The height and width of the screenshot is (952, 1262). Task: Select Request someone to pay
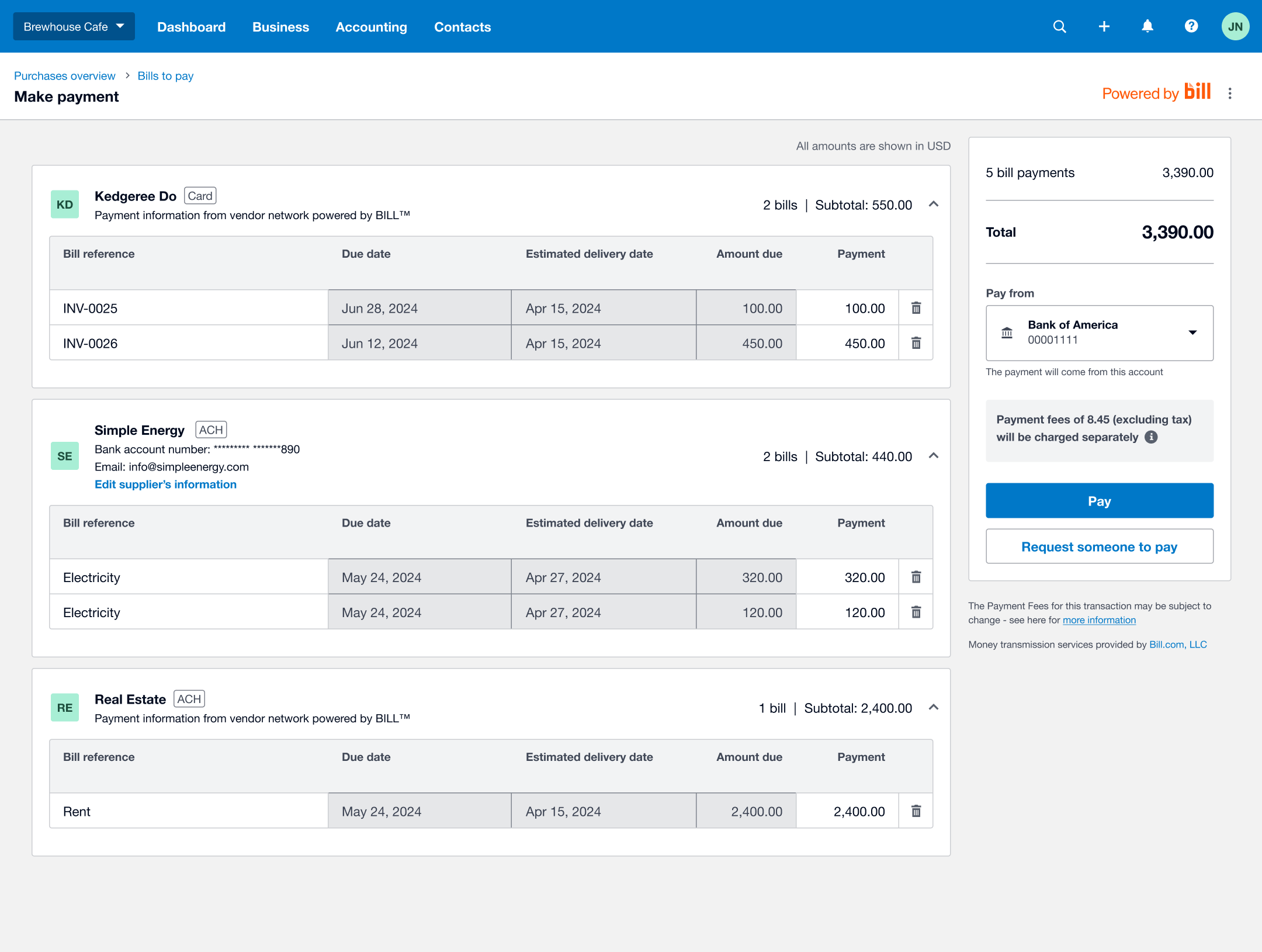[1099, 546]
